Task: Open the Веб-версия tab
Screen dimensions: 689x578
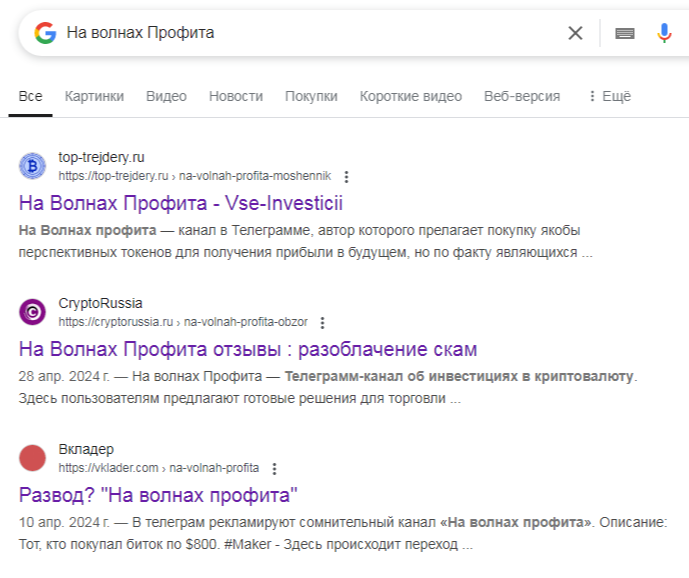Action: pos(522,96)
